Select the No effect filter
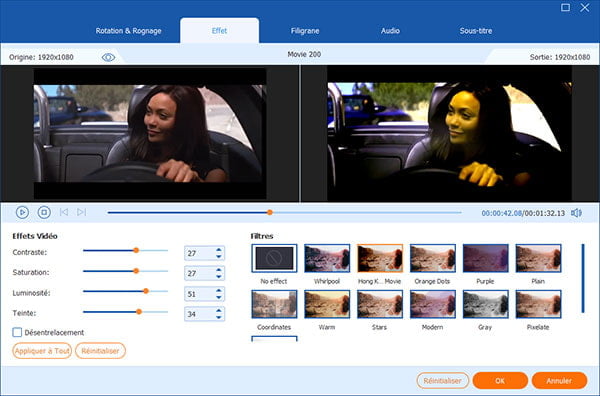 274,258
